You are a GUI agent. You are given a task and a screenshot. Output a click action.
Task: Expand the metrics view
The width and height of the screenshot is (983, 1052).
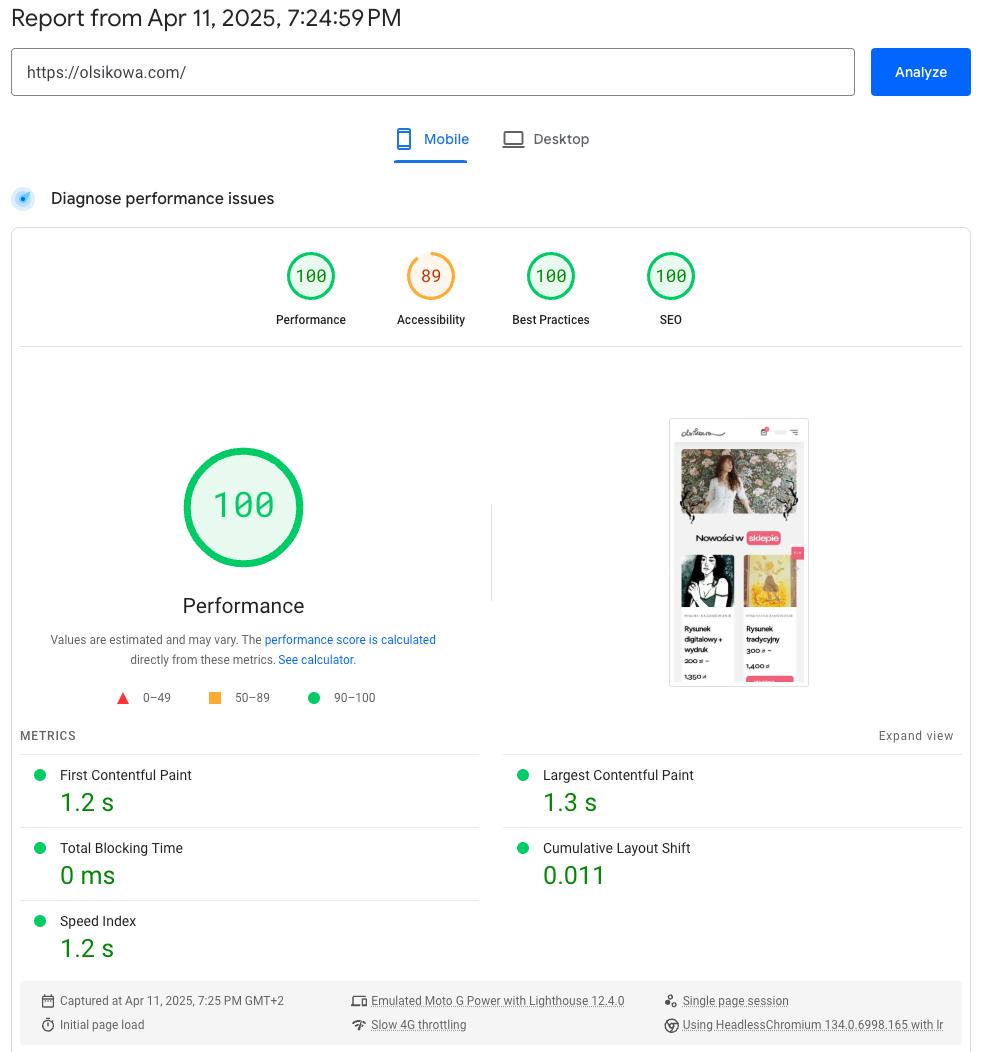point(915,736)
